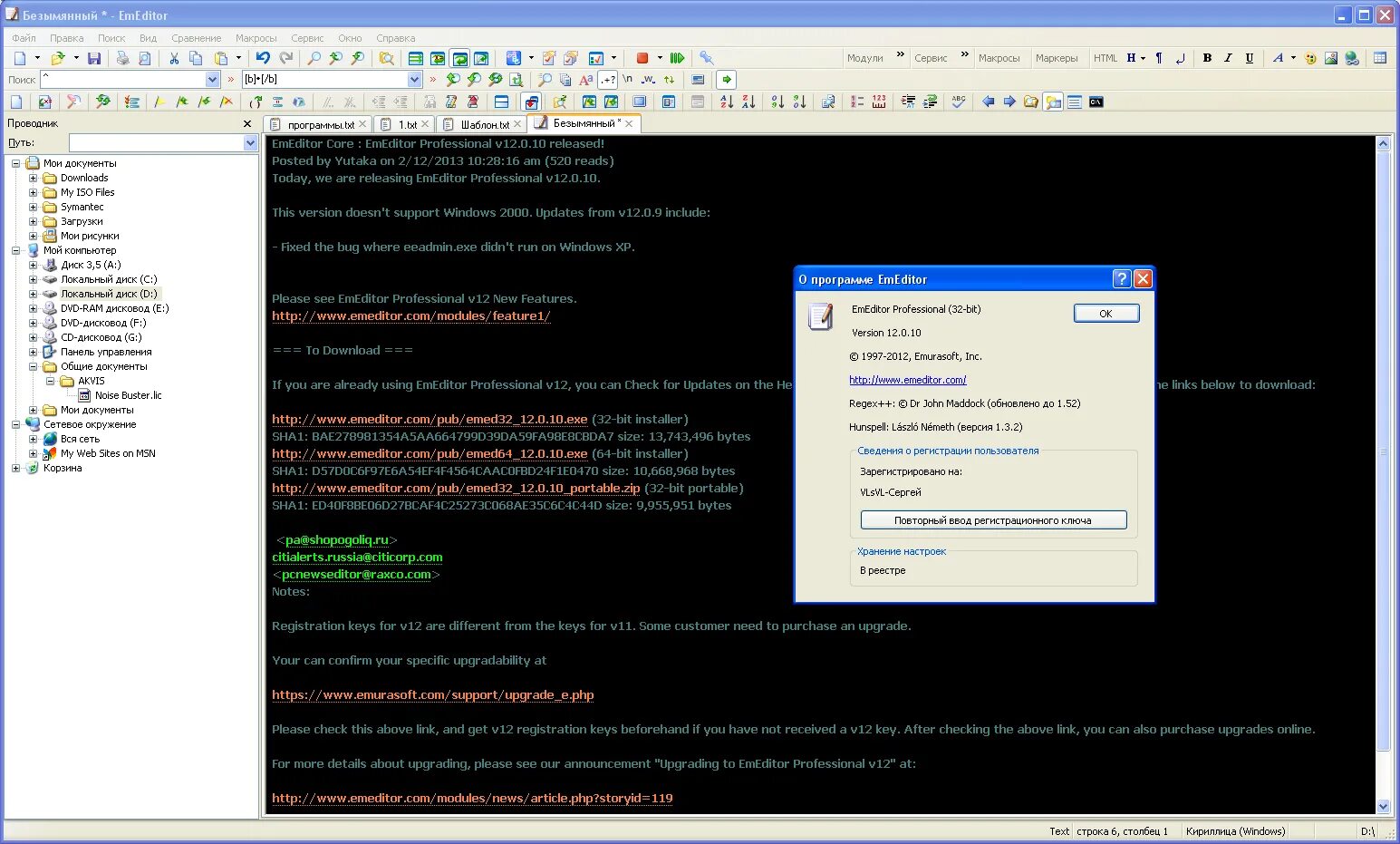The image size is (1400, 844).
Task: Insert HTML table icon
Action: (1380, 58)
